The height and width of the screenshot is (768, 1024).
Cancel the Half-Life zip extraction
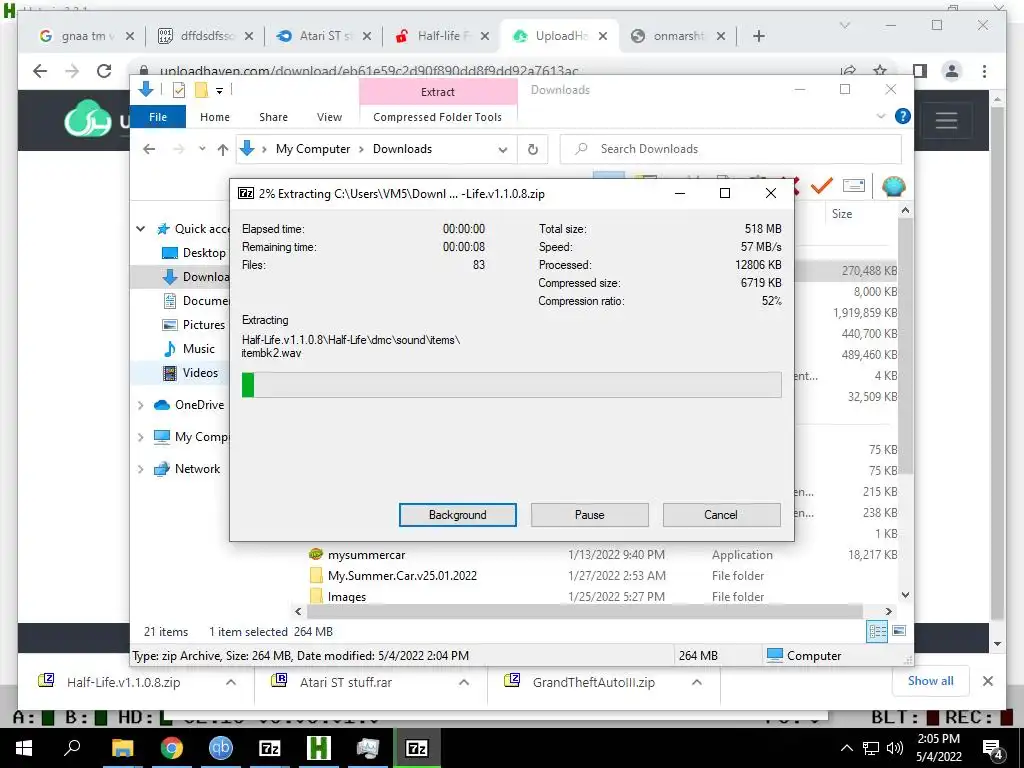(721, 515)
